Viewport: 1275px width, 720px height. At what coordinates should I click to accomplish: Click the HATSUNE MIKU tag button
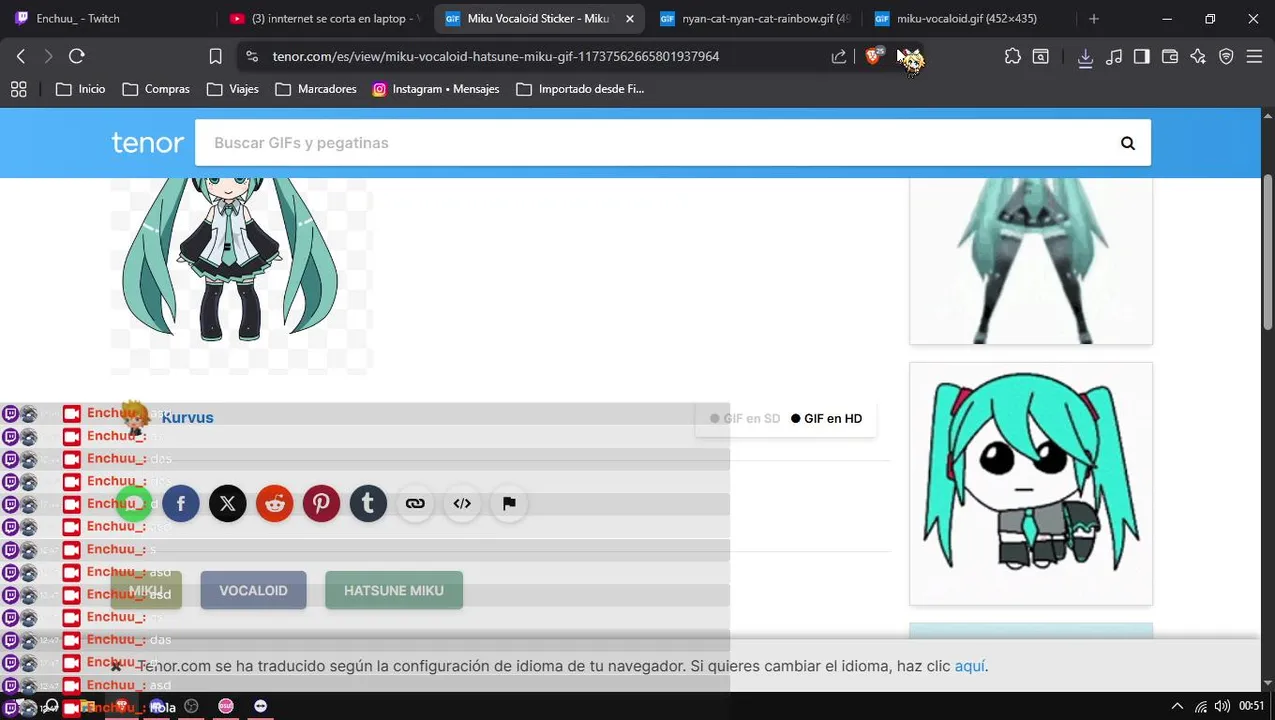[x=394, y=591]
